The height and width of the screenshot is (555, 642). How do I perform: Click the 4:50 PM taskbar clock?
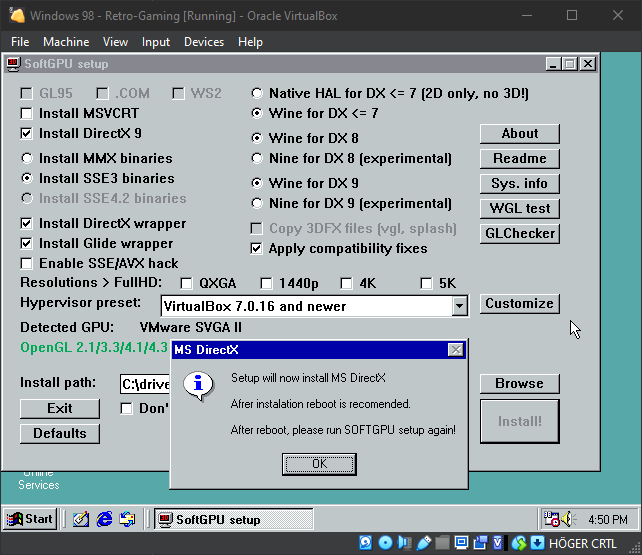tap(608, 520)
